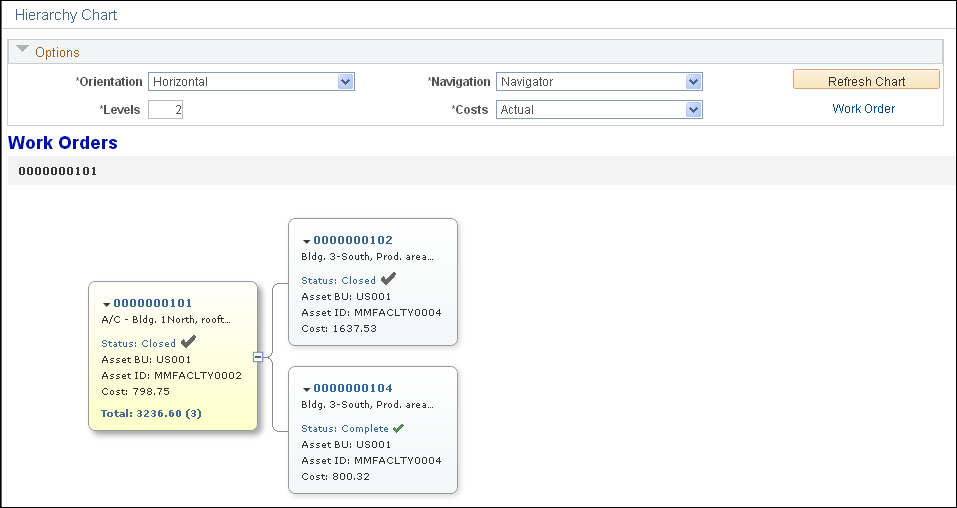Screen dimensions: 957x508
Task: Click the Refresh Chart button
Action: click(866, 81)
